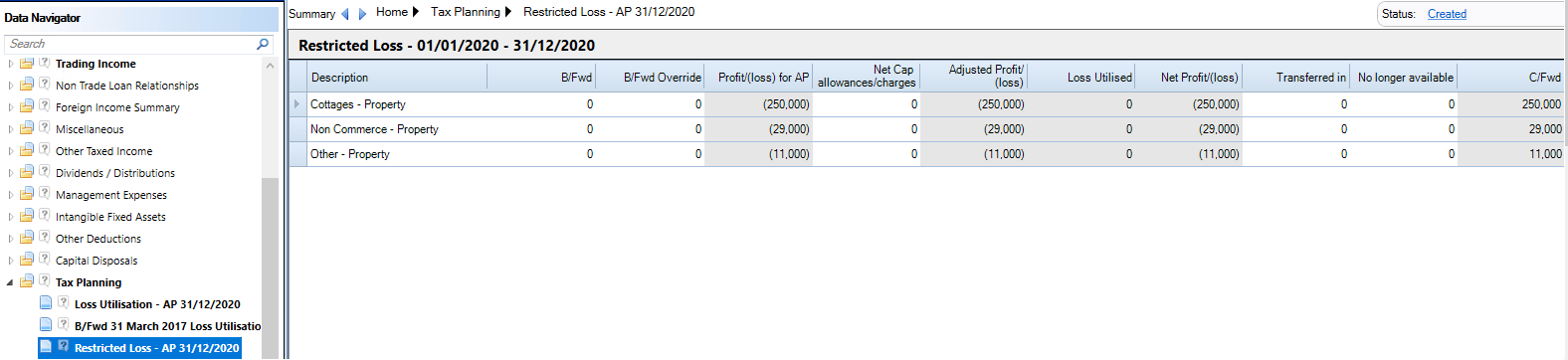This screenshot has width=1568, height=360.
Task: Expand the Management Expenses tree node
Action: click(11, 195)
